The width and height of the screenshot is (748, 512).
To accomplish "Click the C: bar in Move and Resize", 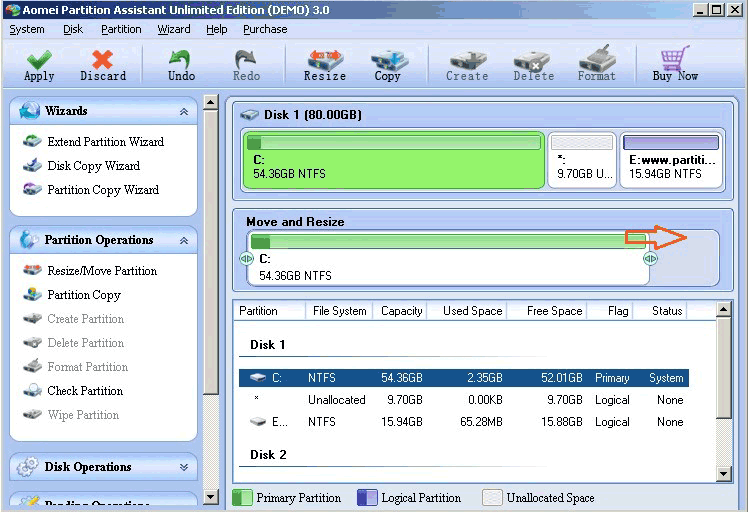I will tap(448, 241).
